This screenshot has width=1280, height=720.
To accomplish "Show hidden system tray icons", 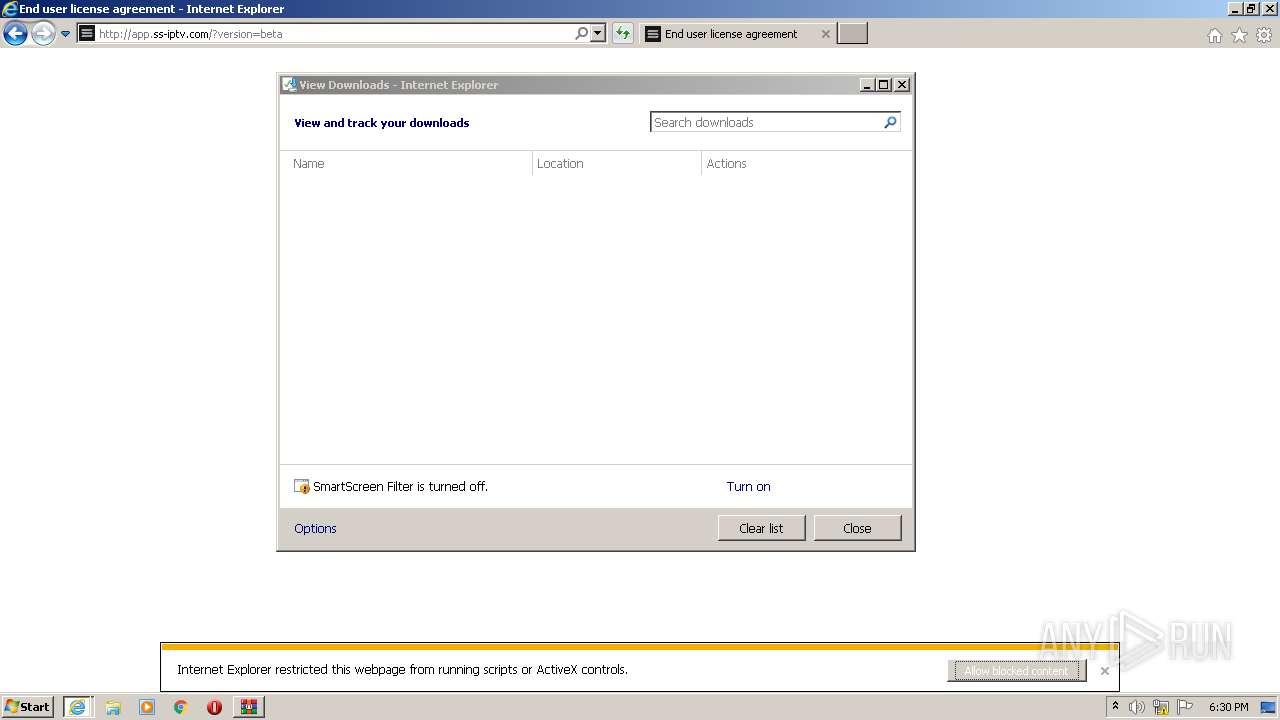I will 1115,707.
